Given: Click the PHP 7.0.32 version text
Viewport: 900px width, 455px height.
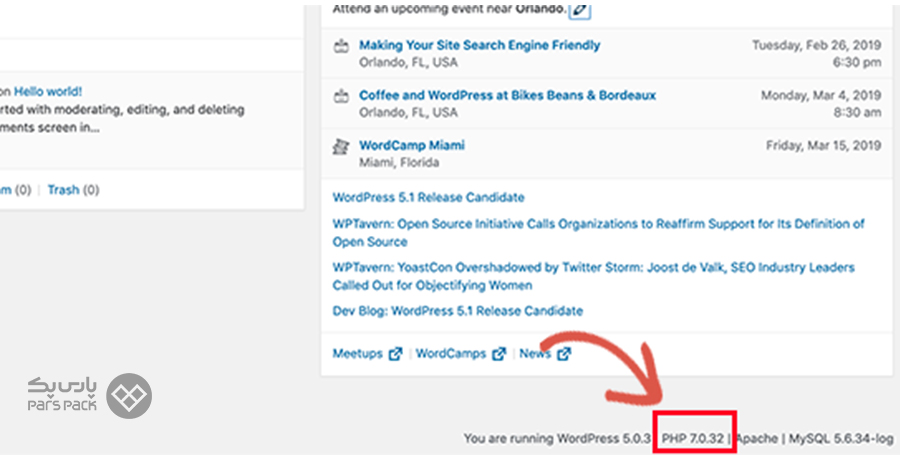Looking at the screenshot, I should 692,438.
